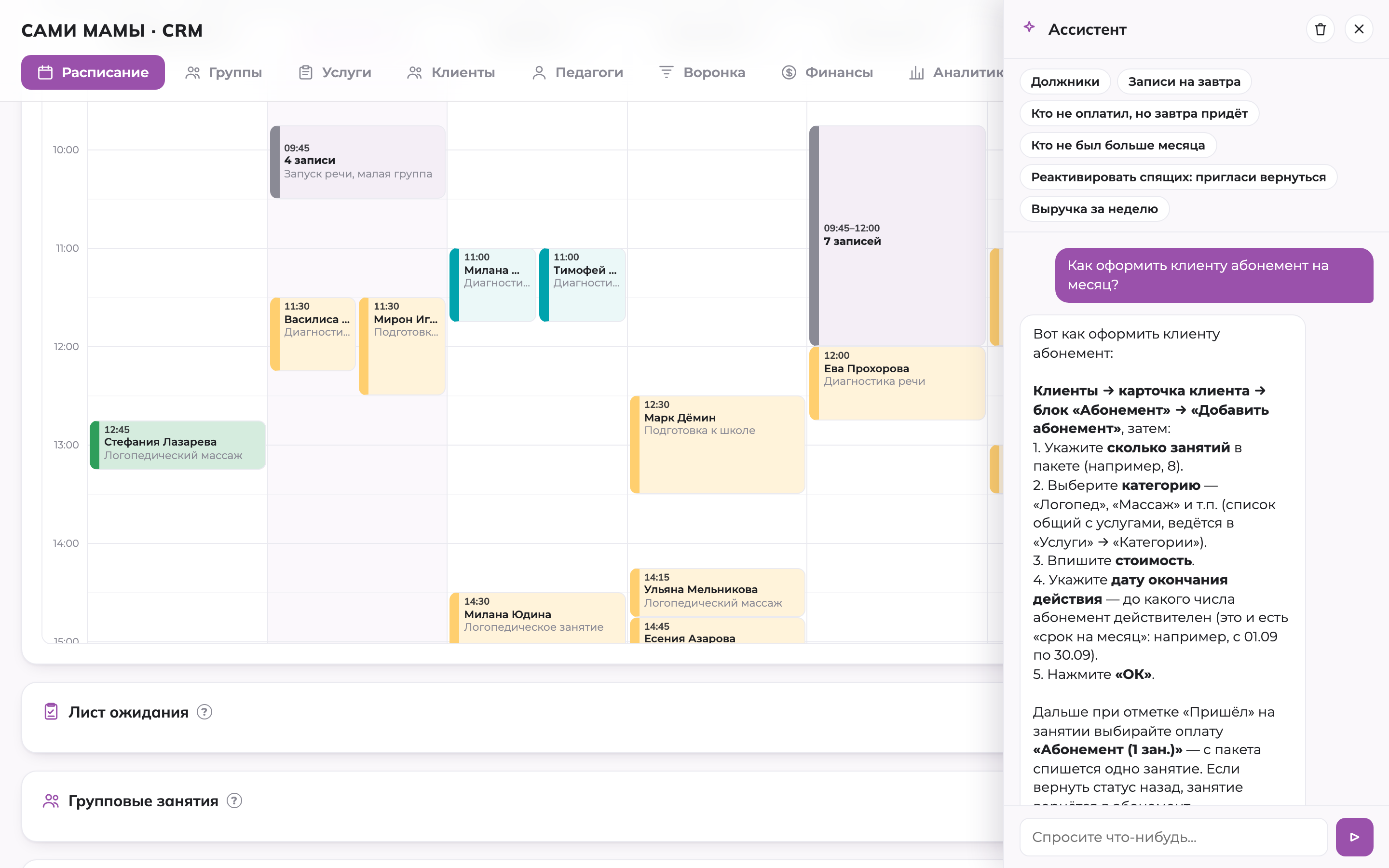The height and width of the screenshot is (868, 1389).
Task: Click the Групповые занятия heading
Action: click(144, 801)
